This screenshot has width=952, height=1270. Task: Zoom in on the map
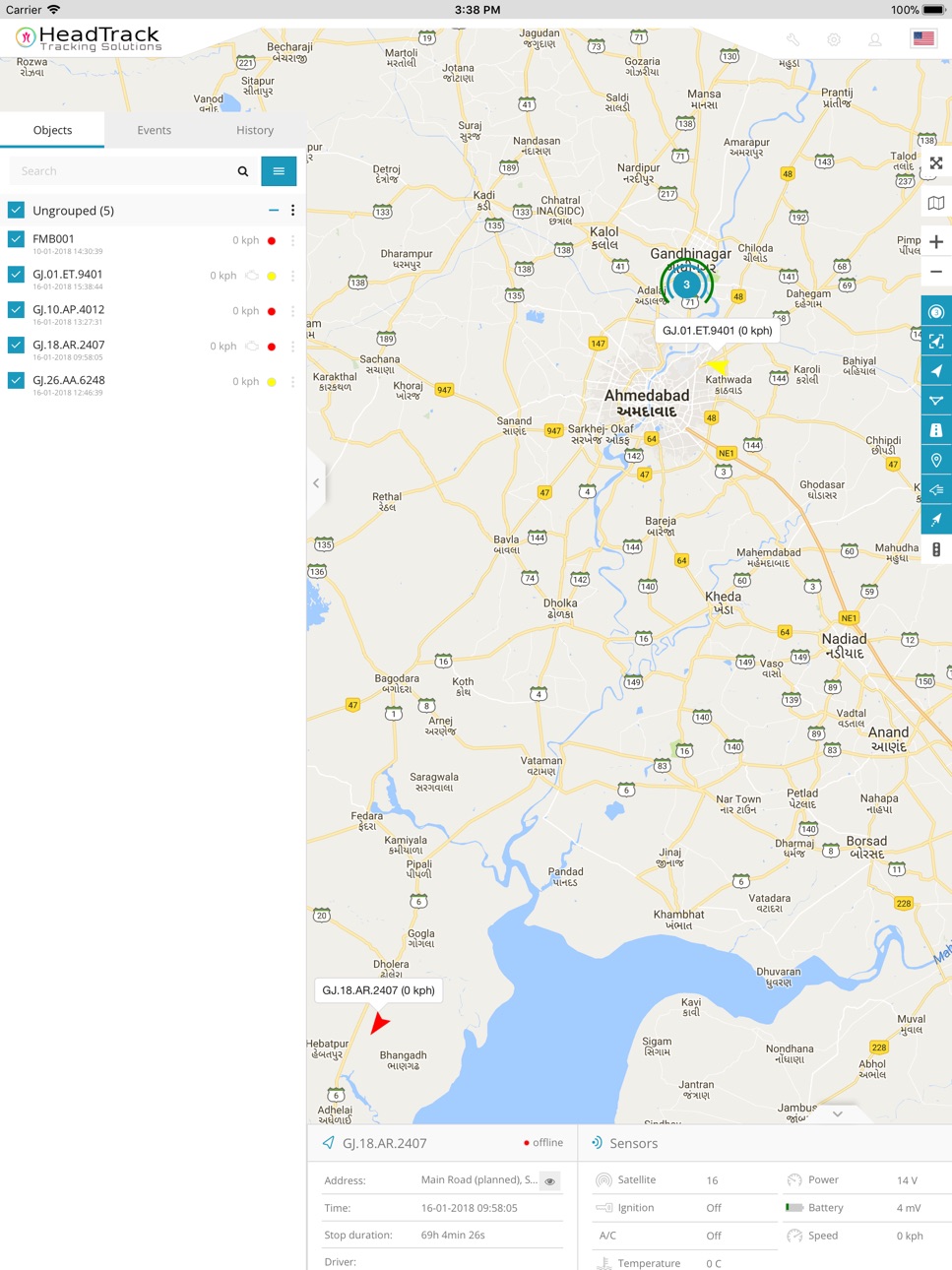(x=936, y=242)
